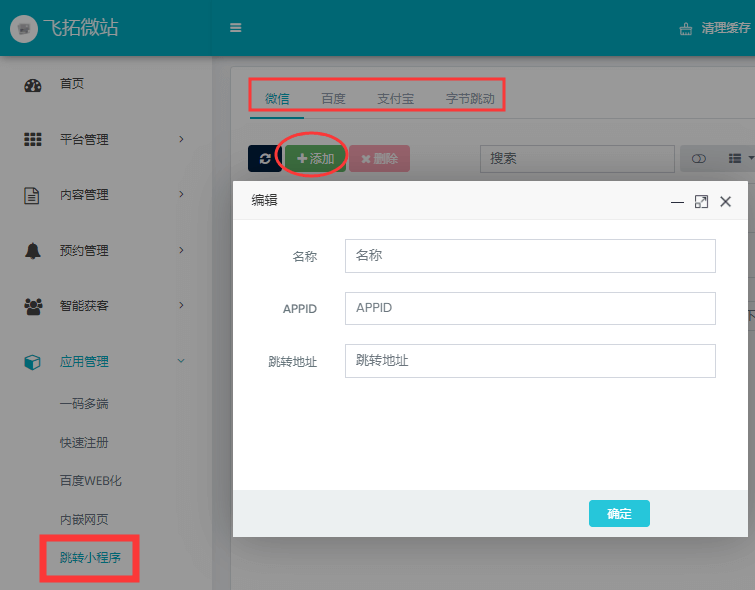Click the 跳转地址 input field
The image size is (755, 590).
point(530,361)
